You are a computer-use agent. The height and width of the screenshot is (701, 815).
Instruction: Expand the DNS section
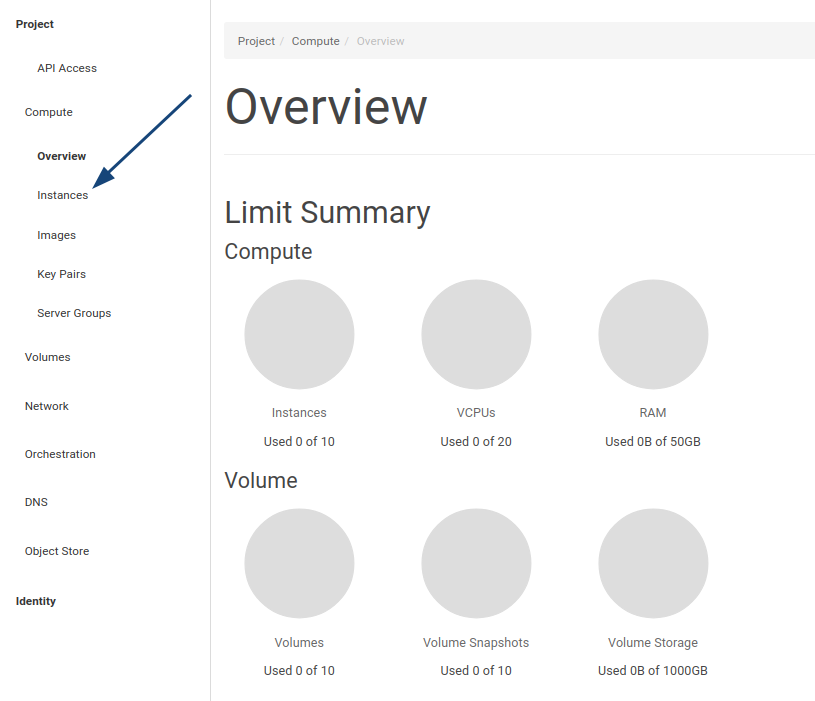point(36,502)
